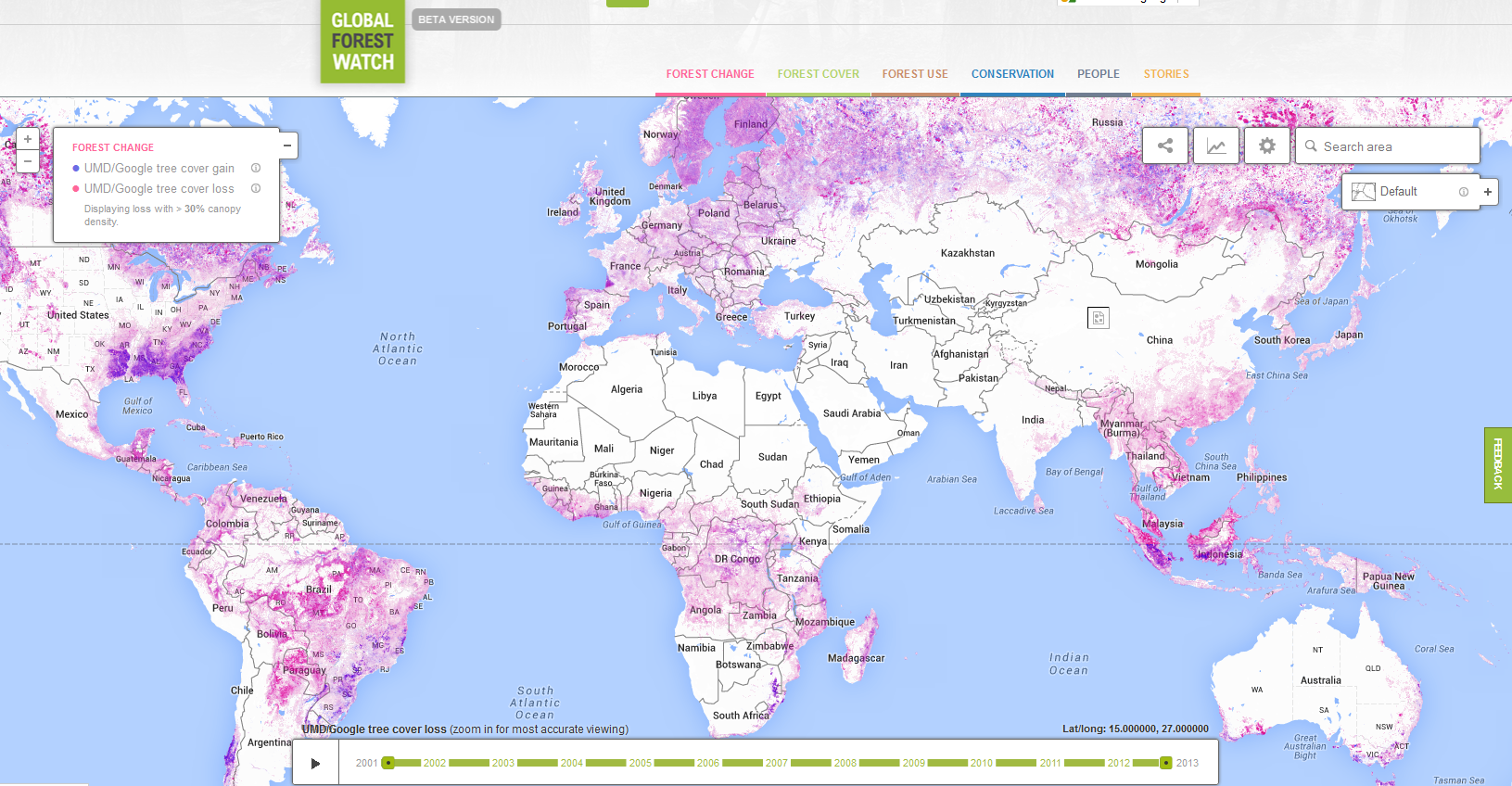Open the Conservation tab
1512x786 pixels.
(1012, 74)
